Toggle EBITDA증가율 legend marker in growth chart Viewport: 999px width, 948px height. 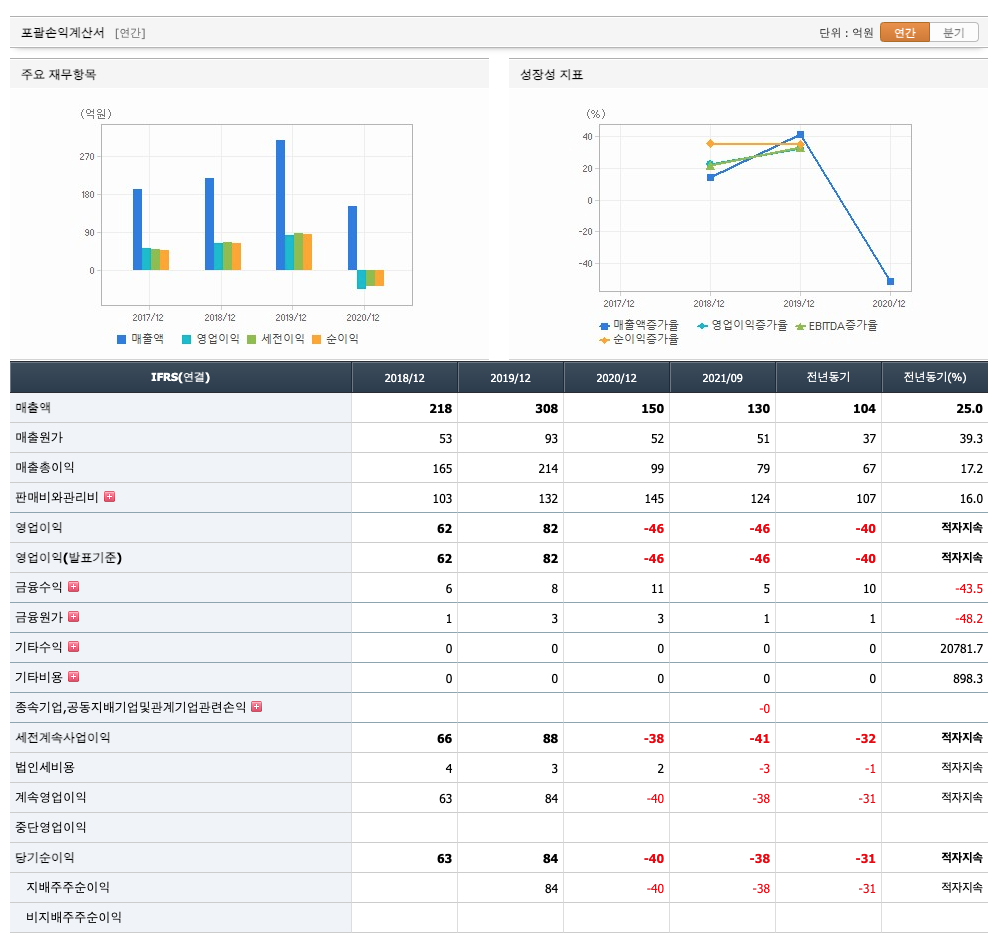pyautogui.click(x=800, y=326)
